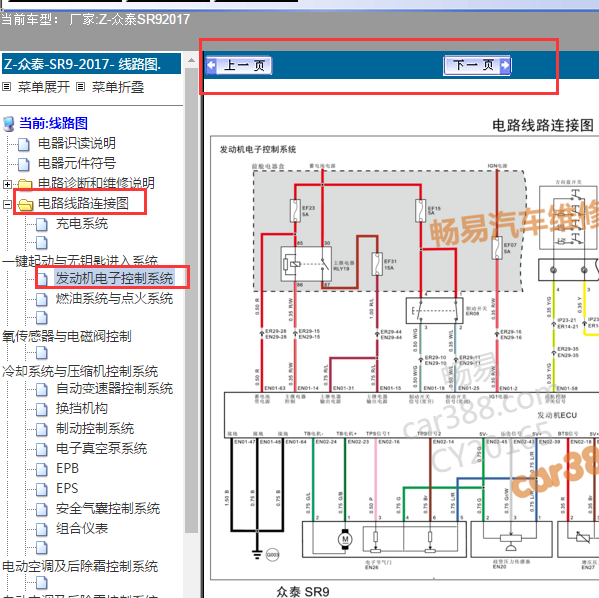
Task: Click the 菜单展开 list icon
Action: point(6,87)
